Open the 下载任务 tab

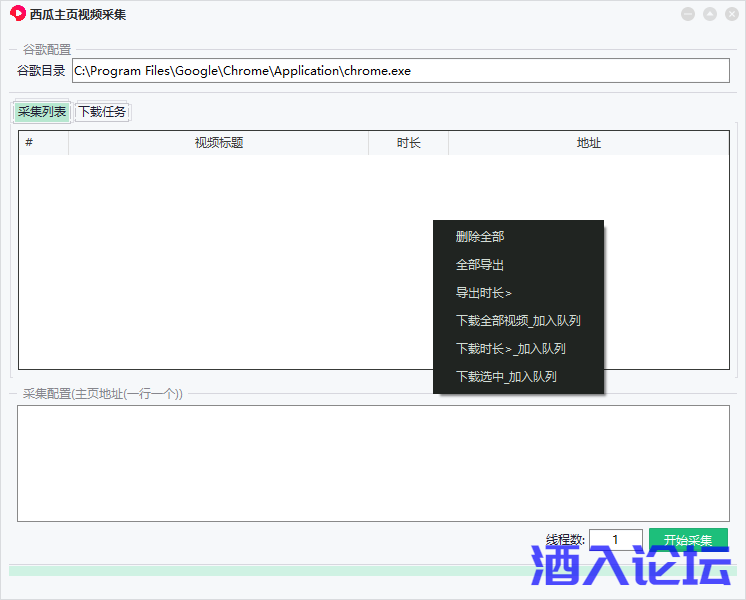click(x=102, y=112)
